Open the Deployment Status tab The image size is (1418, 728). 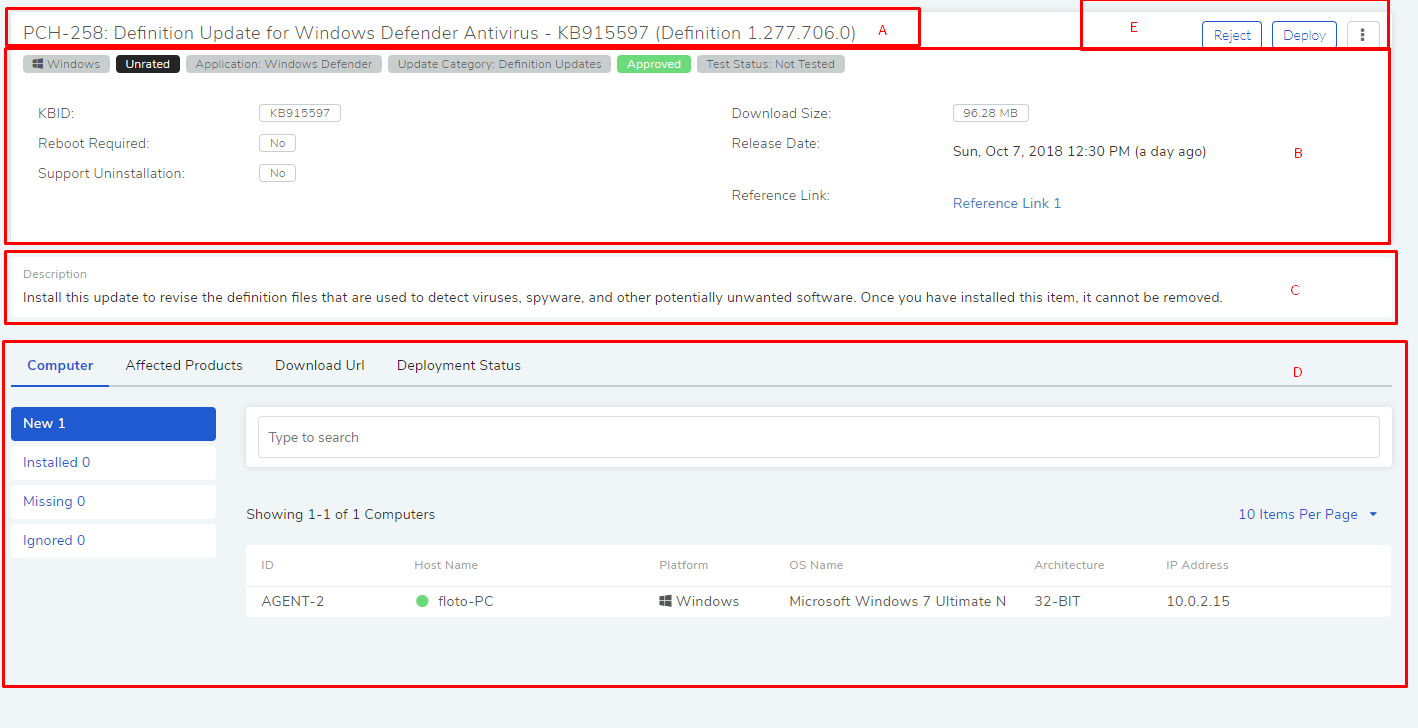459,365
